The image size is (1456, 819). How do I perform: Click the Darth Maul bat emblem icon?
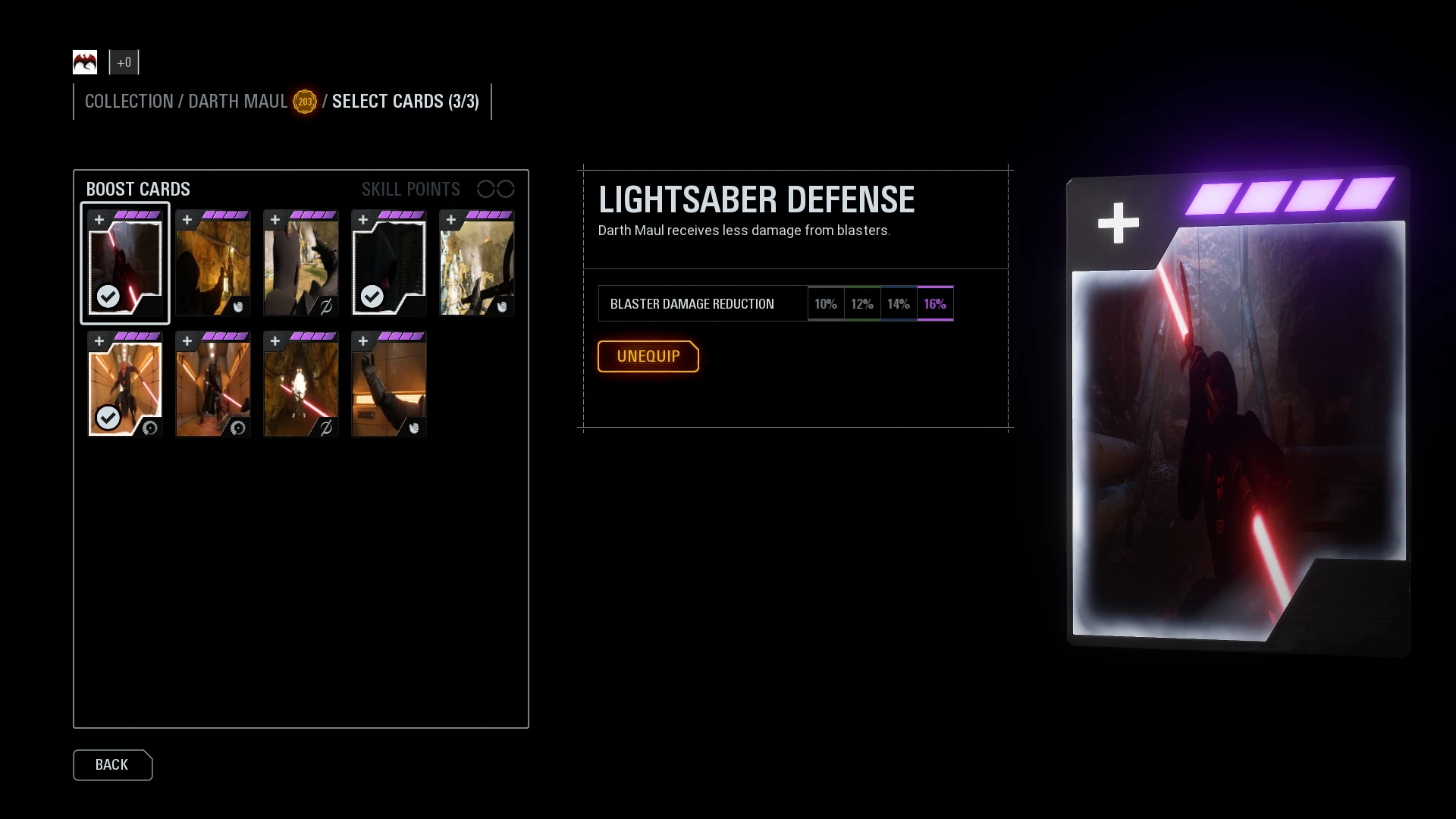tap(85, 62)
